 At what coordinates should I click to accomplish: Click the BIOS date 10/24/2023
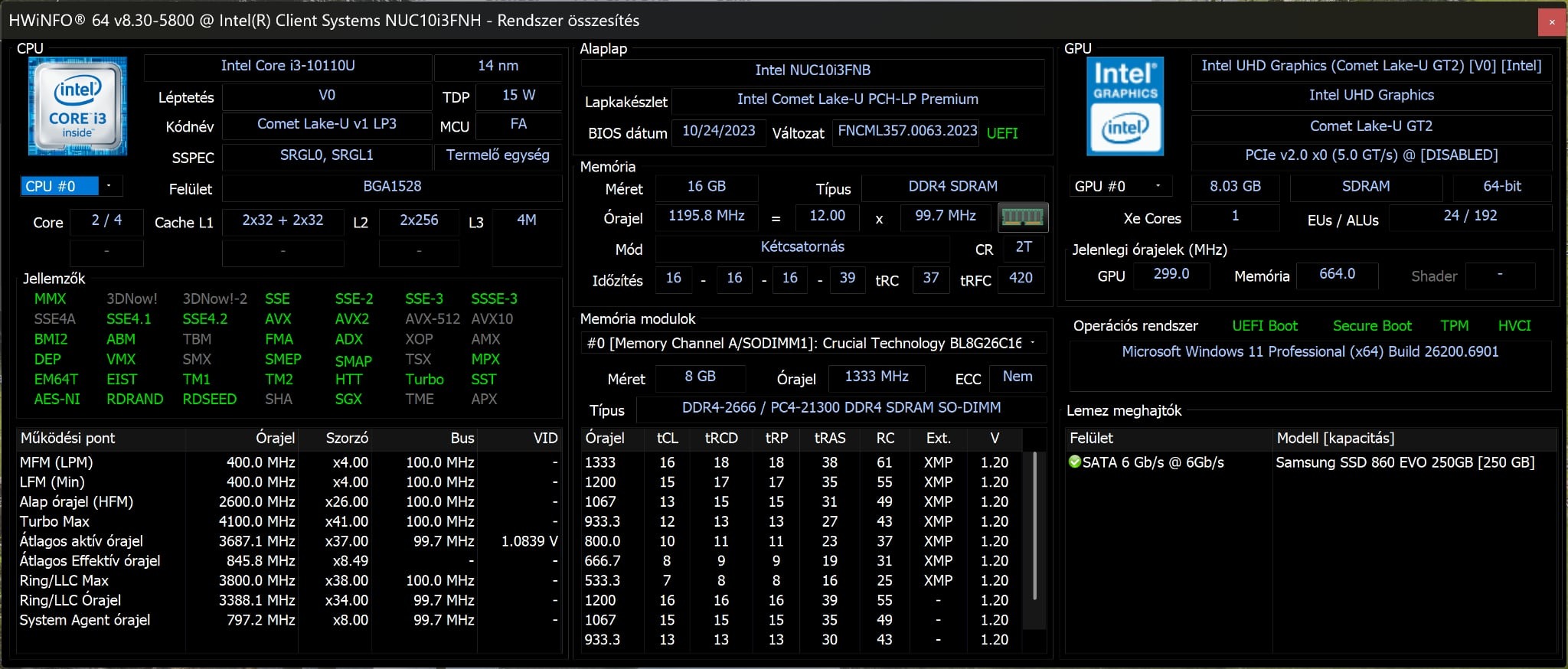pos(718,131)
